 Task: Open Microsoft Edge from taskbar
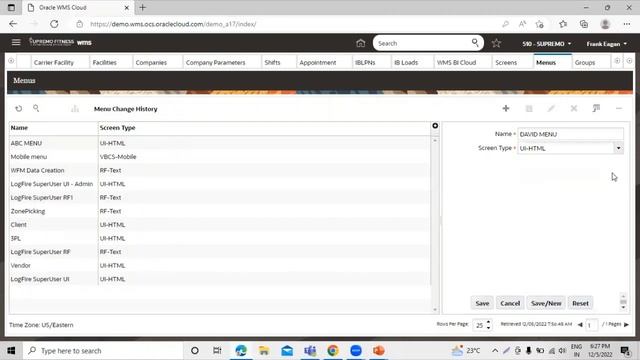[x=241, y=351]
